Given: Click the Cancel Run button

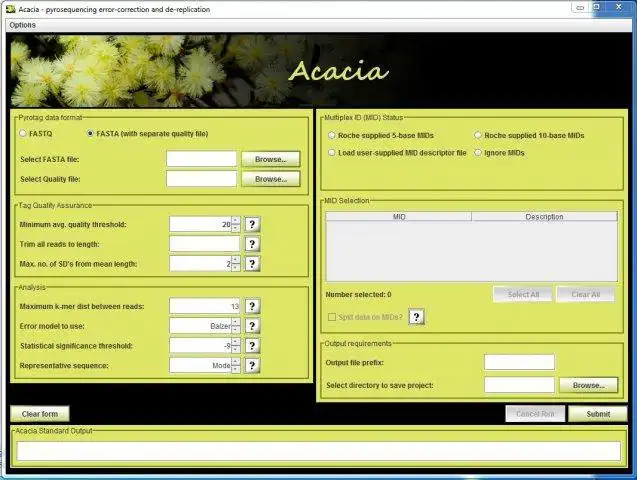Looking at the screenshot, I should click(x=535, y=414).
